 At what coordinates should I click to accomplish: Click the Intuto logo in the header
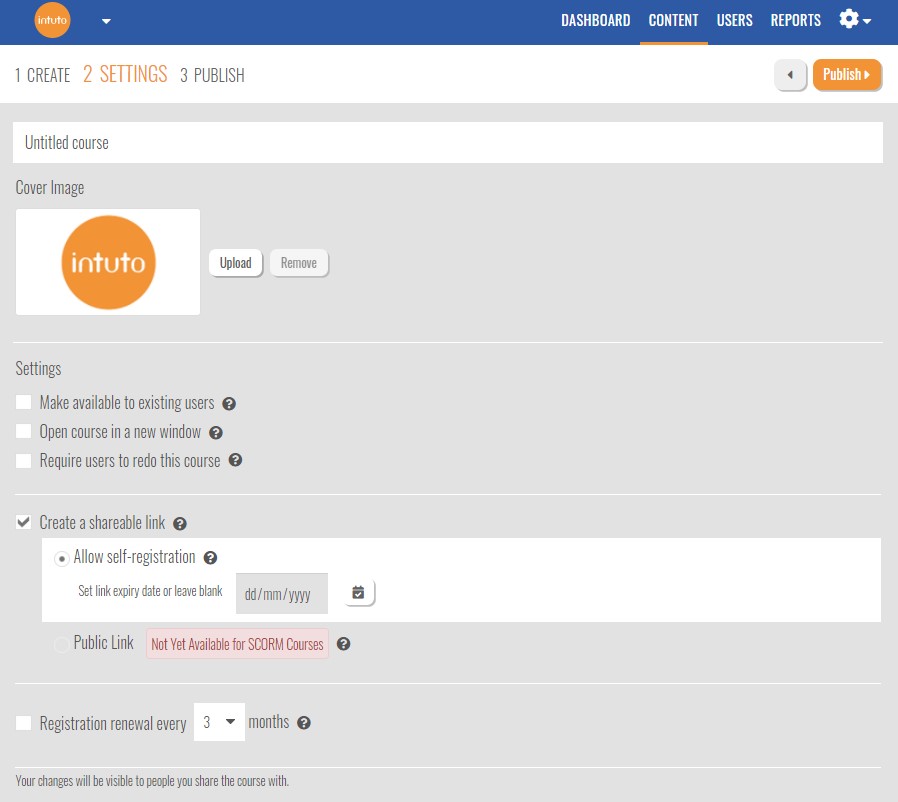(52, 21)
